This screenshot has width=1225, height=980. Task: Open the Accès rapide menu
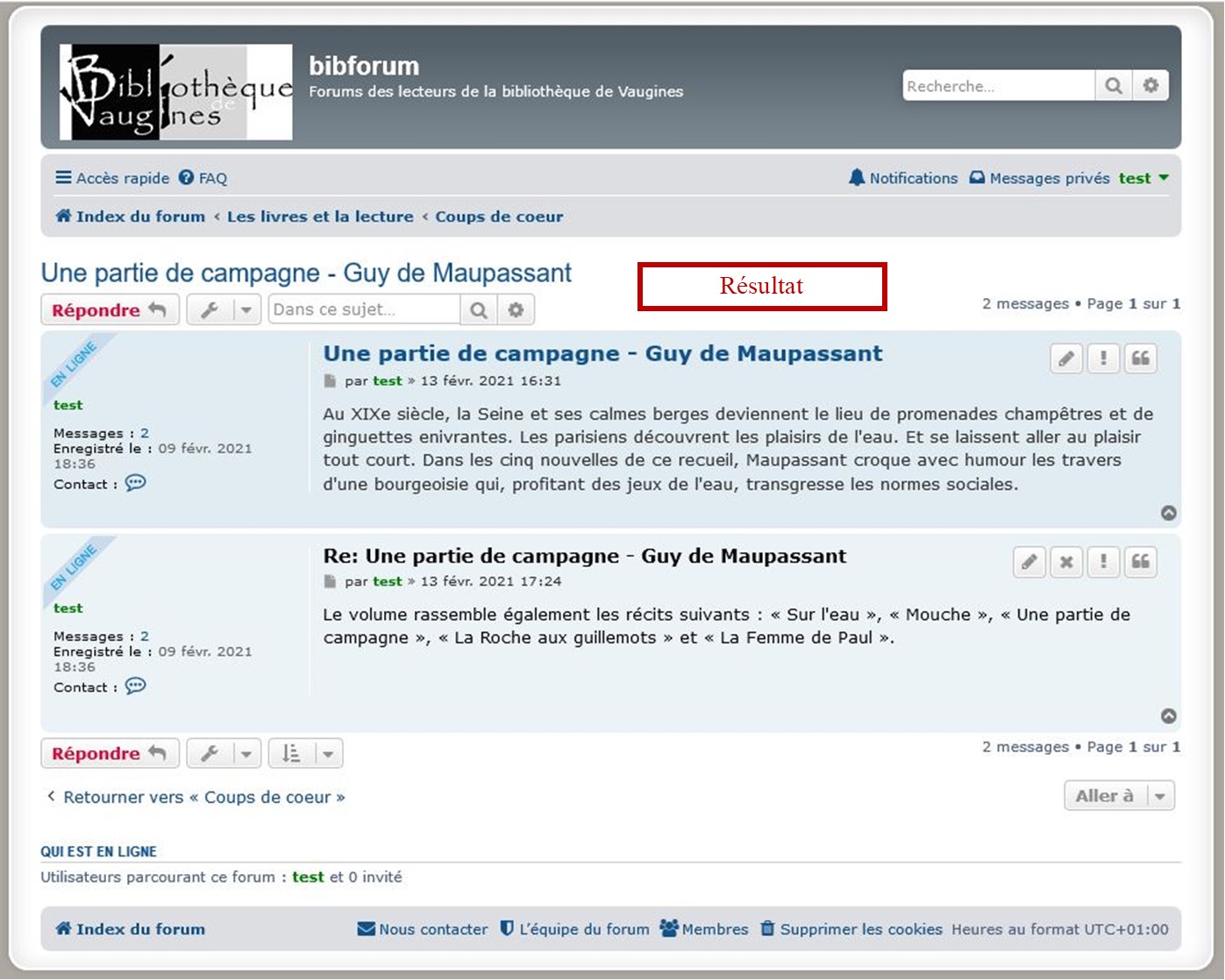[112, 178]
